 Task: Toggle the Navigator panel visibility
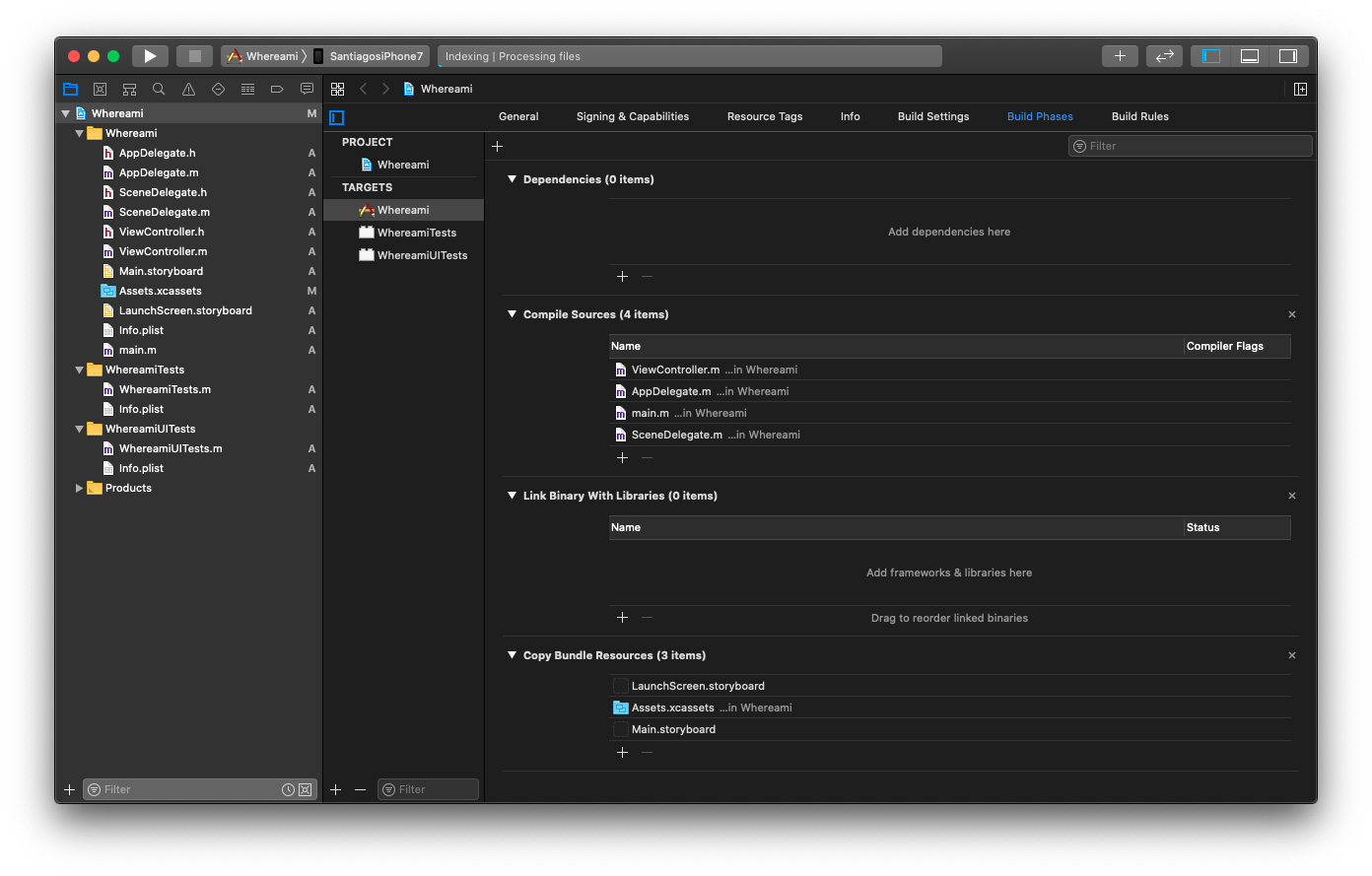point(1211,56)
